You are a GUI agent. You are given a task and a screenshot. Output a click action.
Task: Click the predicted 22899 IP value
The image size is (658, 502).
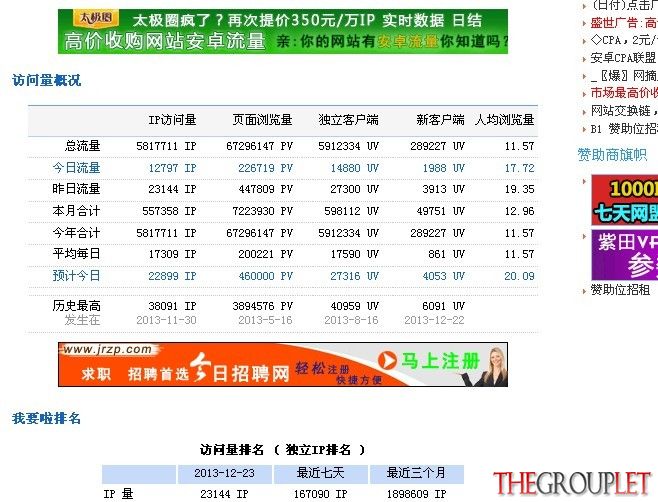tap(172, 276)
